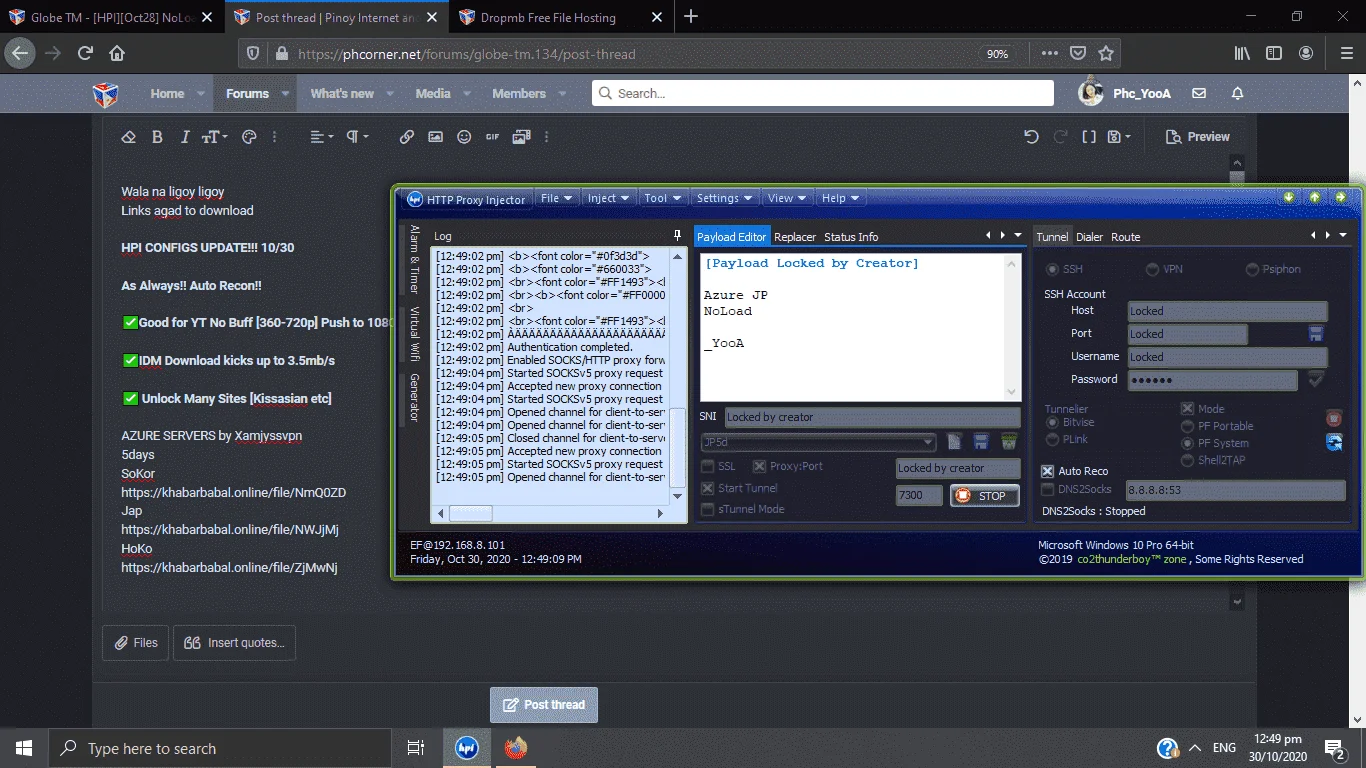Open the File menu in HTTP Proxy Injector
This screenshot has height=768, width=1366.
(556, 198)
